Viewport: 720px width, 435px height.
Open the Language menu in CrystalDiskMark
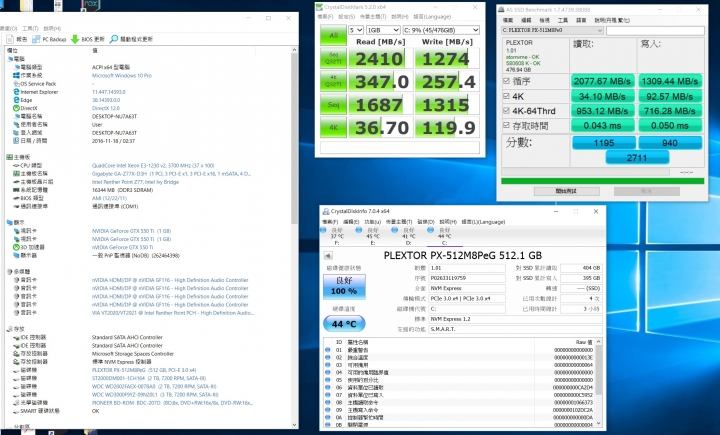click(x=432, y=17)
